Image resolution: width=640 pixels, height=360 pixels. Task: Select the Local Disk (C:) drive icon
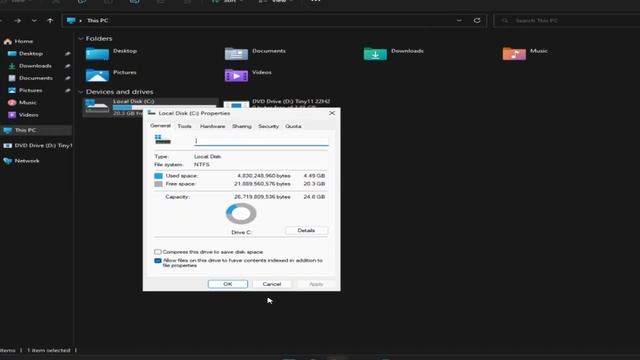pyautogui.click(x=97, y=106)
